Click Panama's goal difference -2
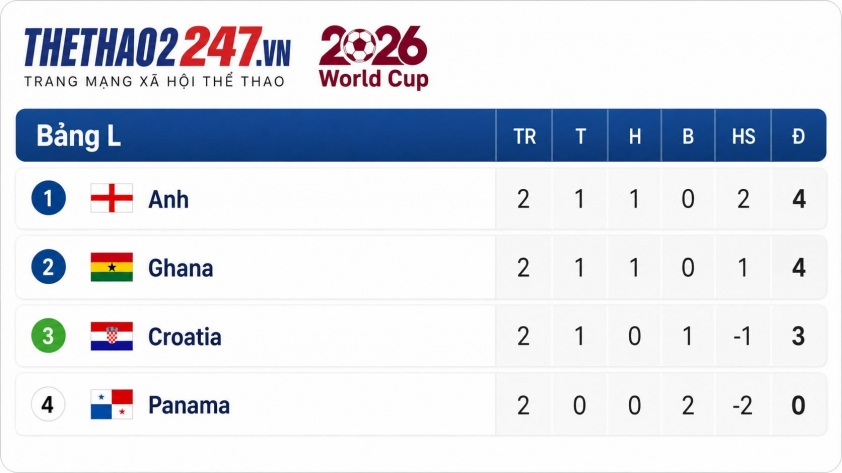 coord(743,405)
